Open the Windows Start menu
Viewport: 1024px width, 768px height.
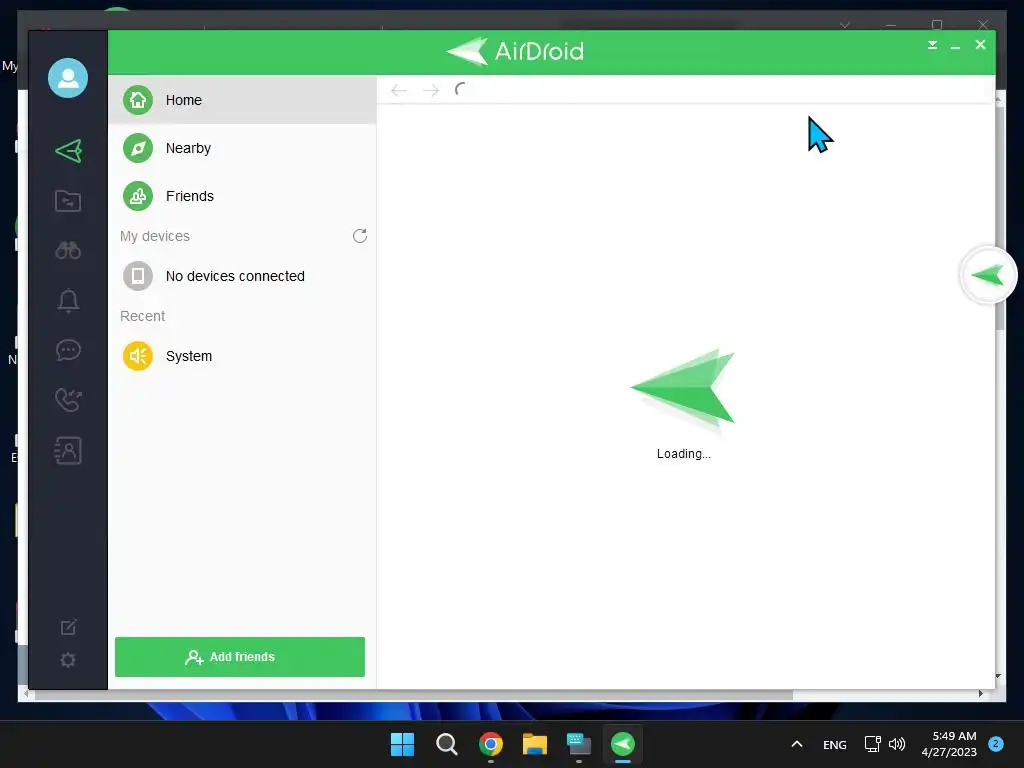(402, 744)
